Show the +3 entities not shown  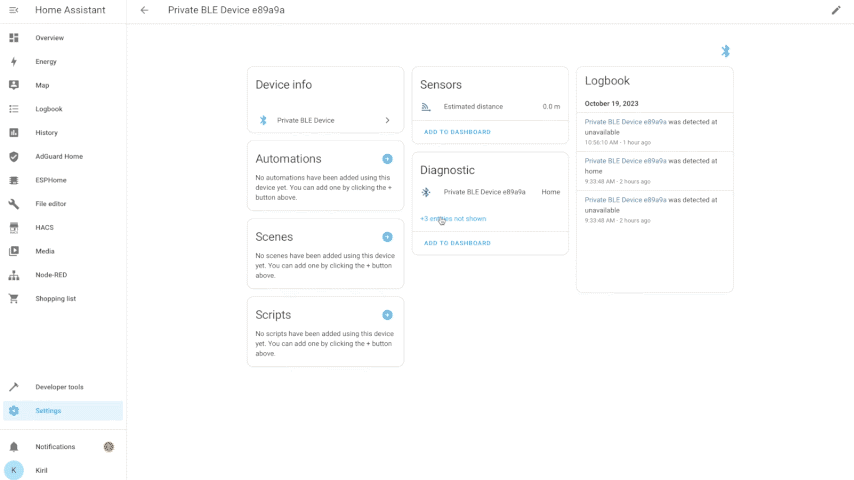pyautogui.click(x=453, y=218)
